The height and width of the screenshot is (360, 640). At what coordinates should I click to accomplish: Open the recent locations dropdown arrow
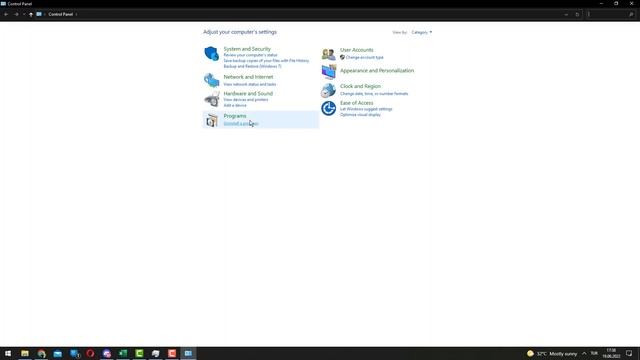[24, 14]
